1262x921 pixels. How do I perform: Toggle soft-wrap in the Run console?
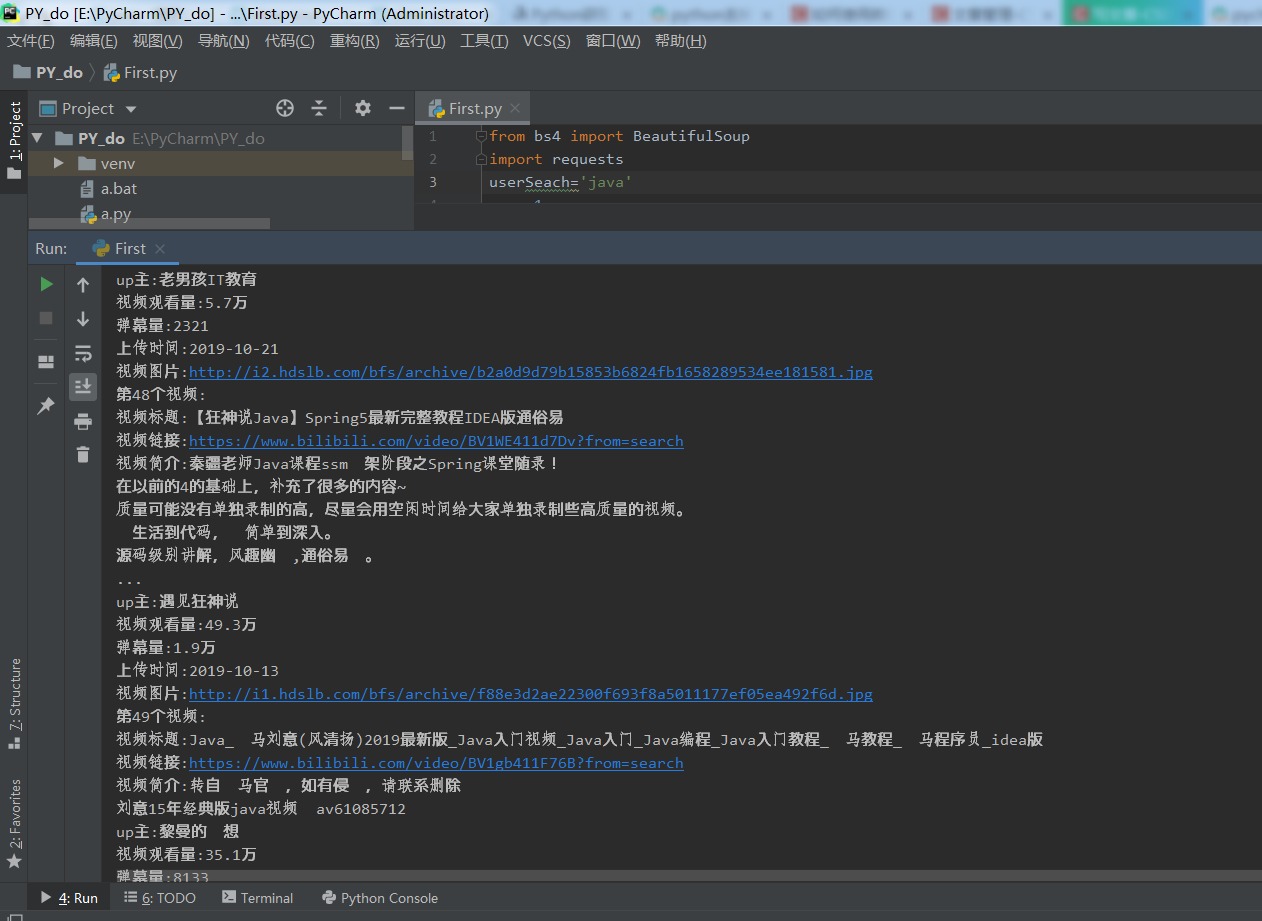click(x=83, y=352)
